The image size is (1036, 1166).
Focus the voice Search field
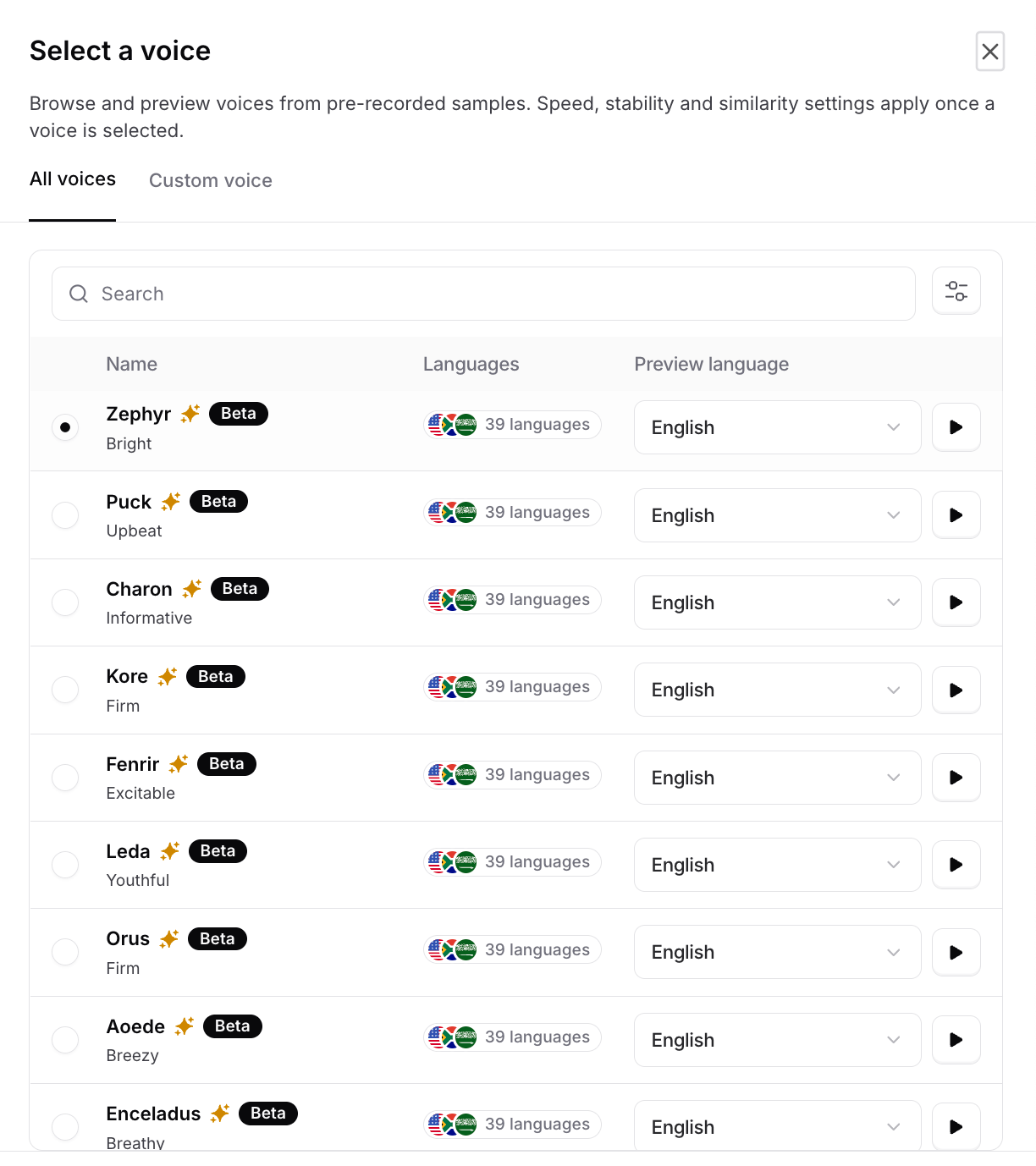click(483, 294)
